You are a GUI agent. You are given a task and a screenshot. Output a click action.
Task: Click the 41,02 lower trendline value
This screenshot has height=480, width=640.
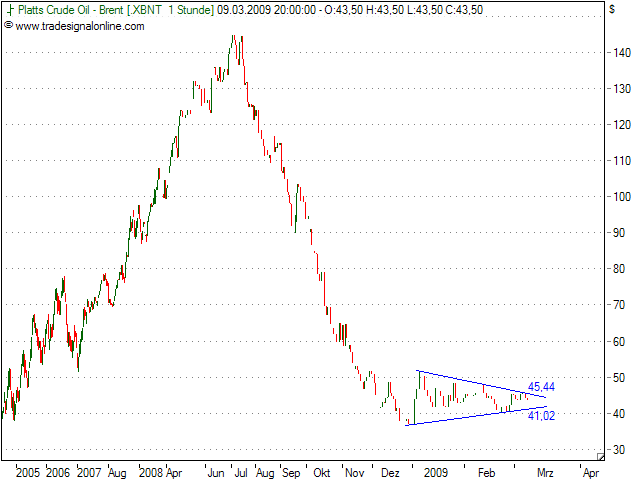pyautogui.click(x=541, y=416)
